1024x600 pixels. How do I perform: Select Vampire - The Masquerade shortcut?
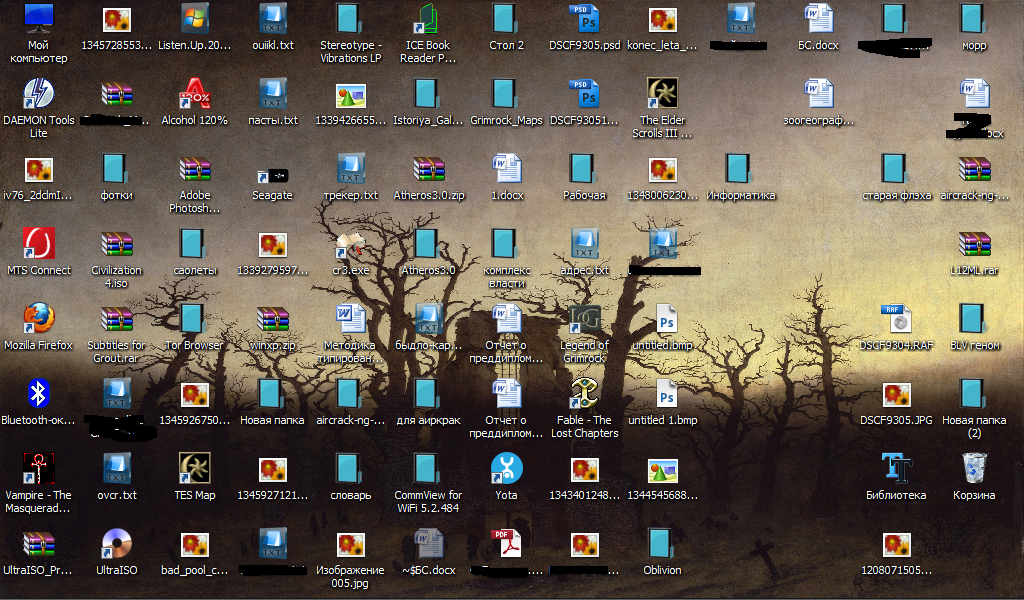(39, 469)
